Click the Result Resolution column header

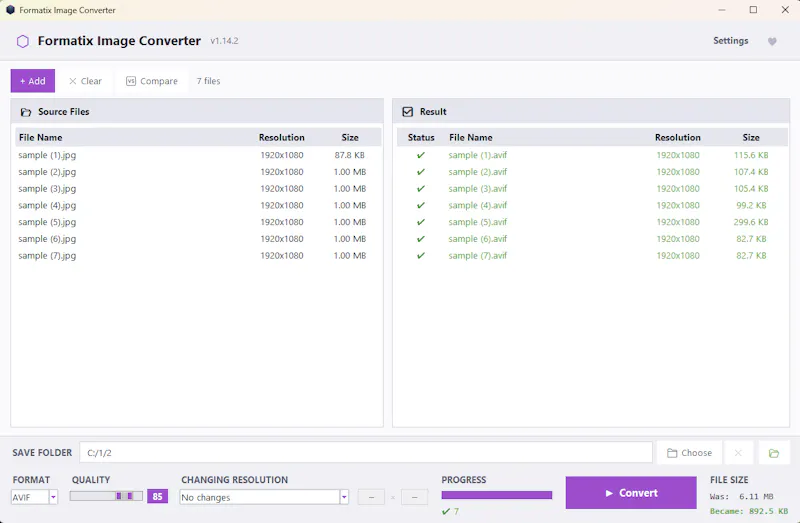click(678, 138)
